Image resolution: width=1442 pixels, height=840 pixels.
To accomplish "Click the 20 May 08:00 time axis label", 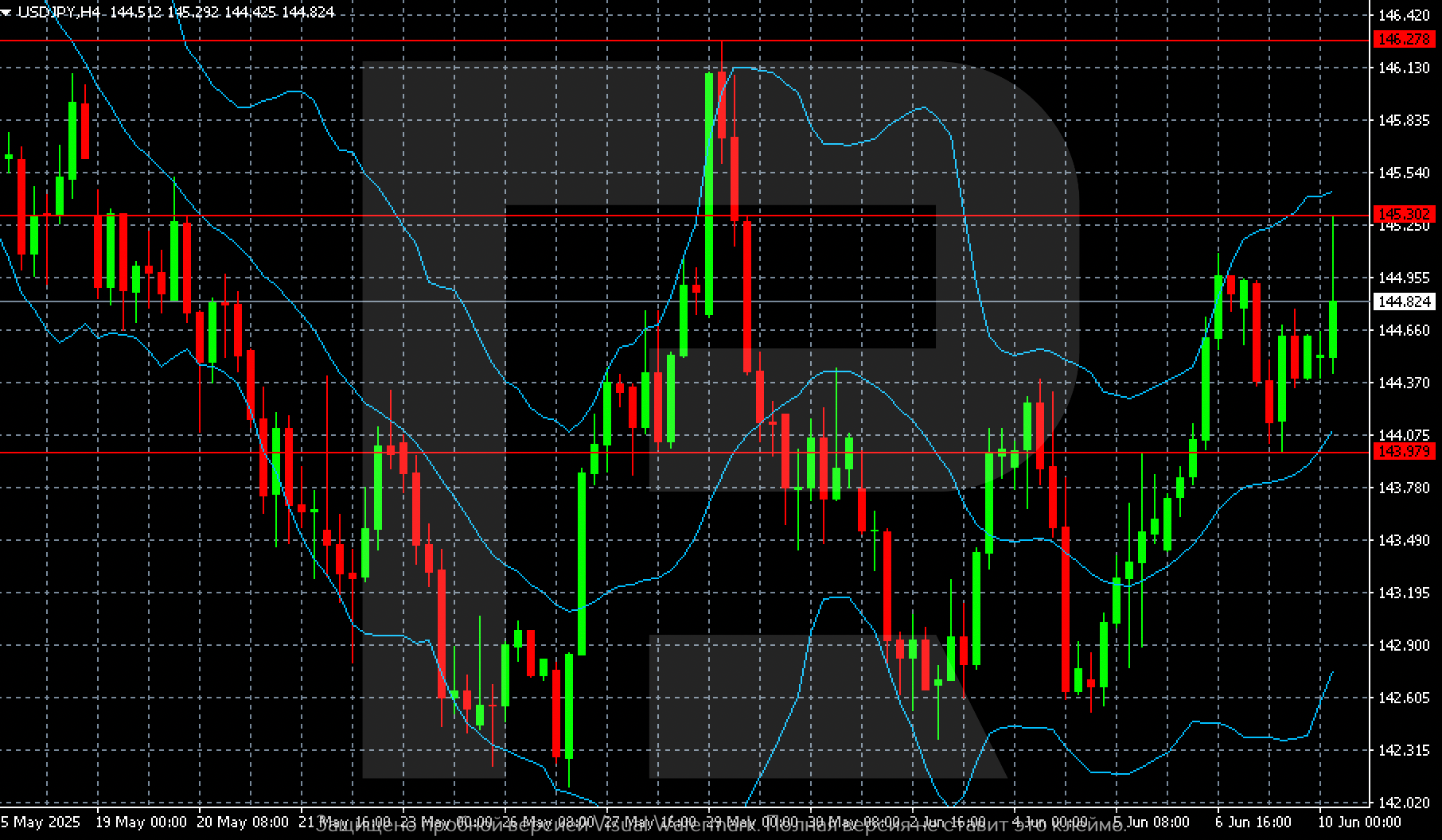I will click(243, 822).
